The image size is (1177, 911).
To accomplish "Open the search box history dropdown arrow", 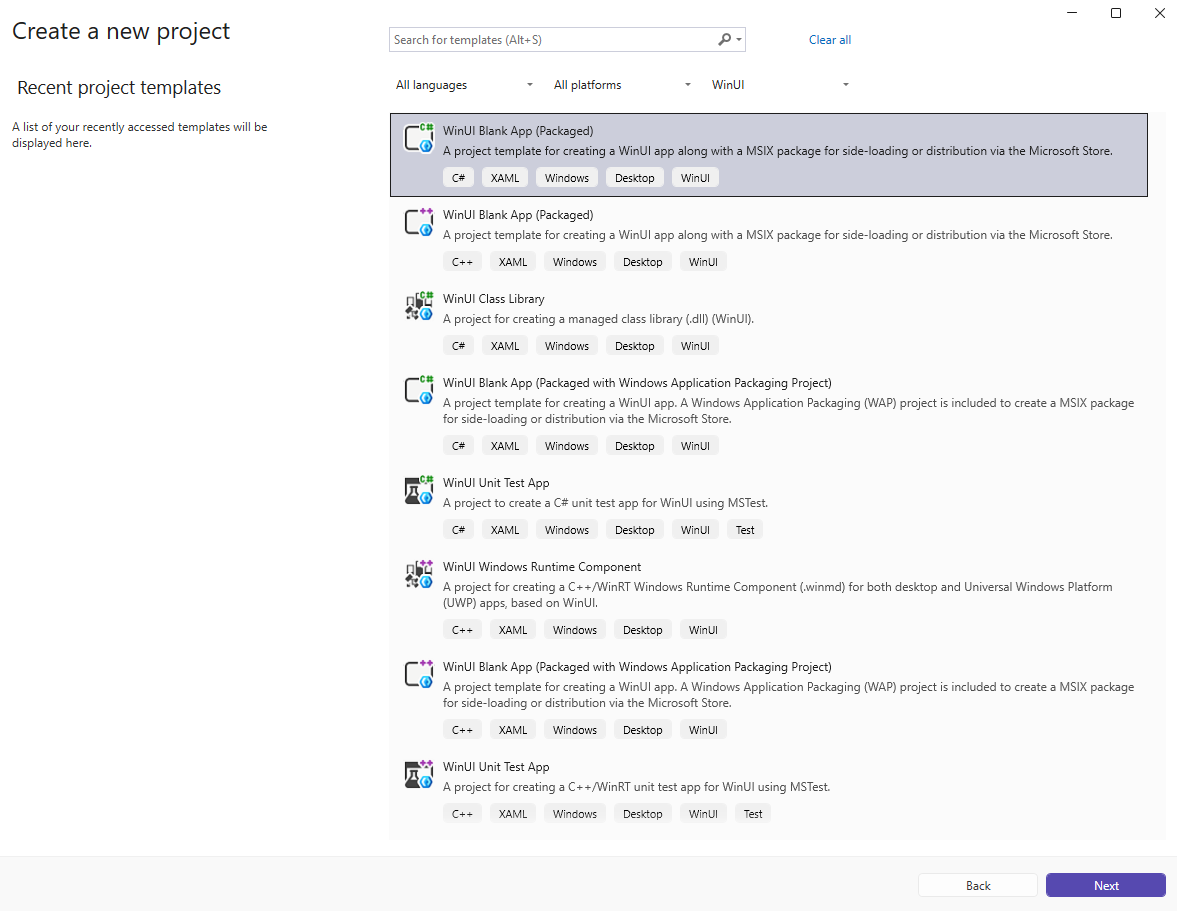I will point(739,39).
